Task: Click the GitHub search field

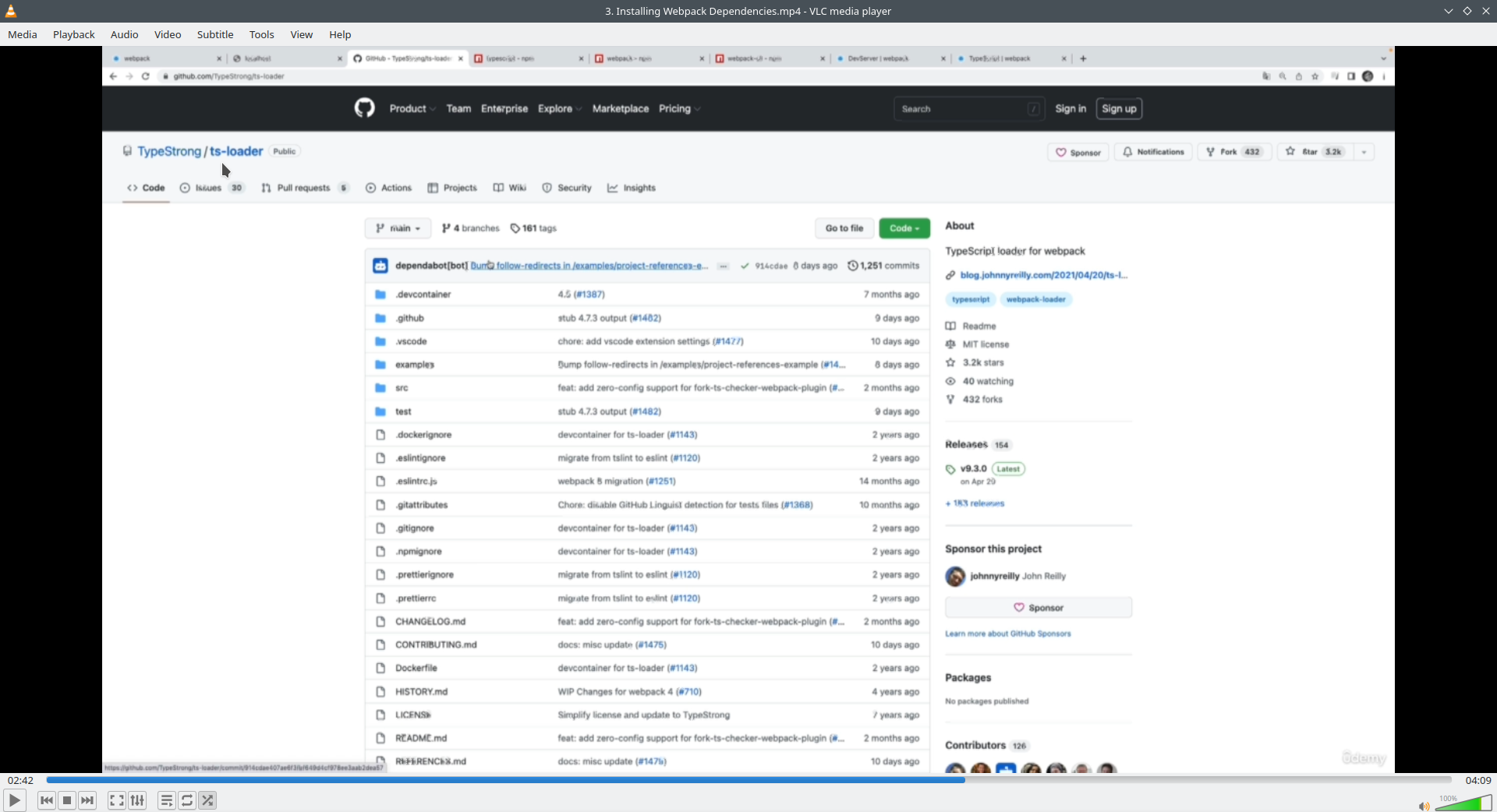Action: (969, 109)
